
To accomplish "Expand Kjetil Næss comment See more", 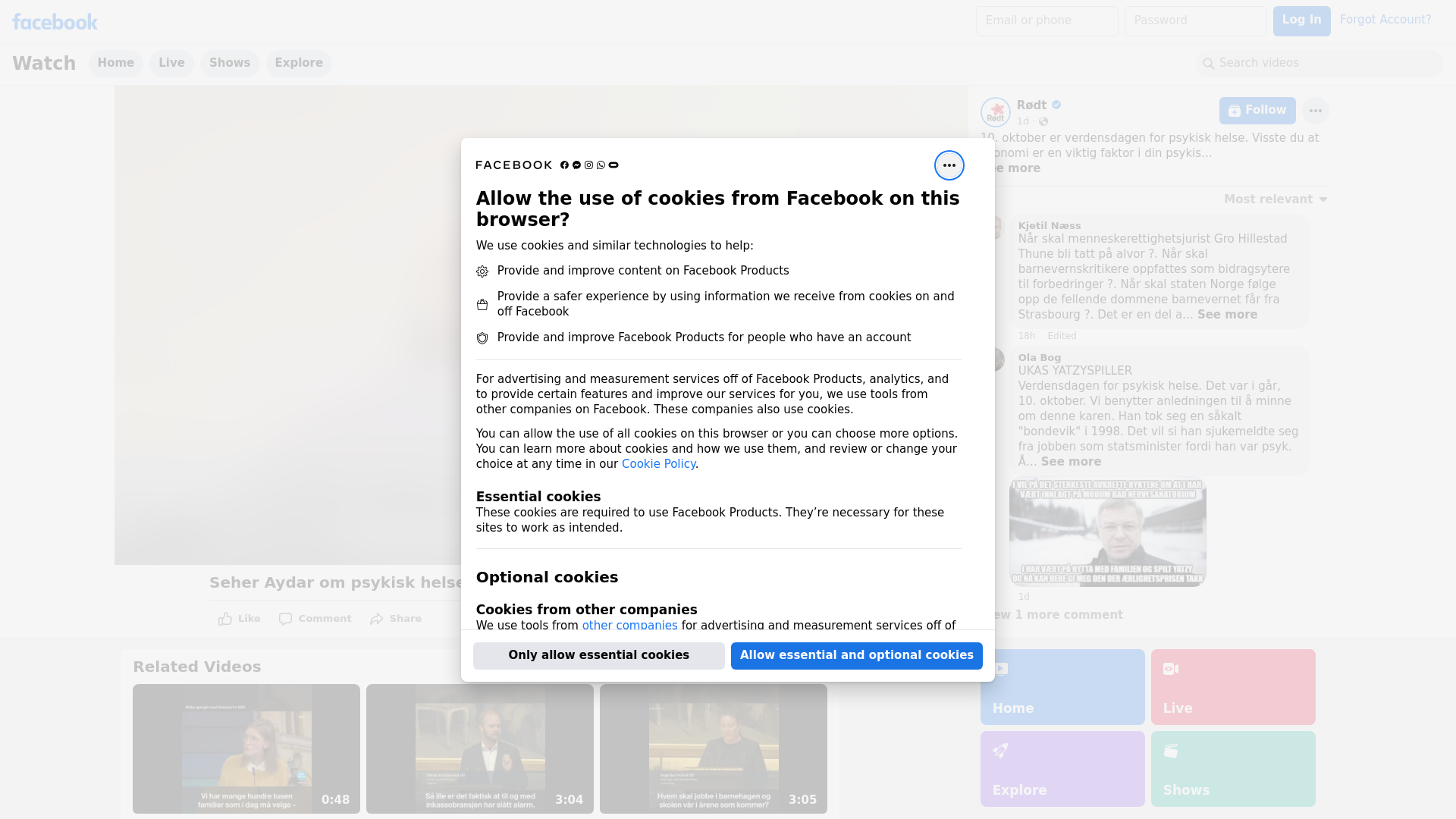I will 1227,315.
